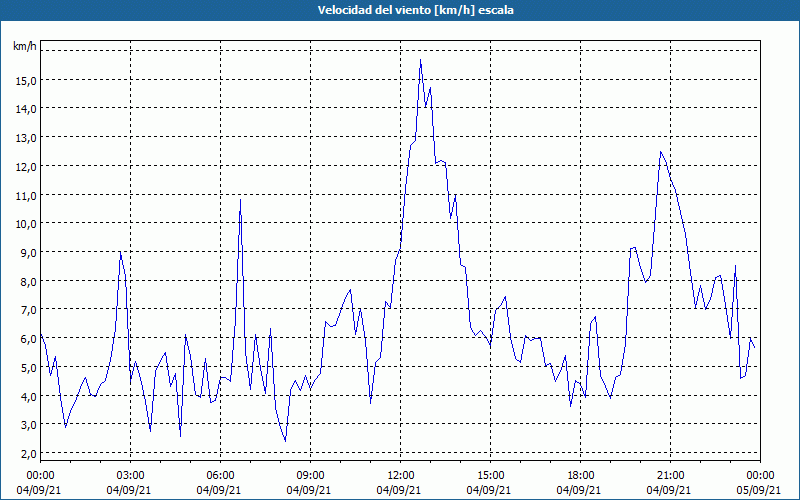Select the evening peak before 21:00
This screenshot has width=800, height=500.
[661, 152]
